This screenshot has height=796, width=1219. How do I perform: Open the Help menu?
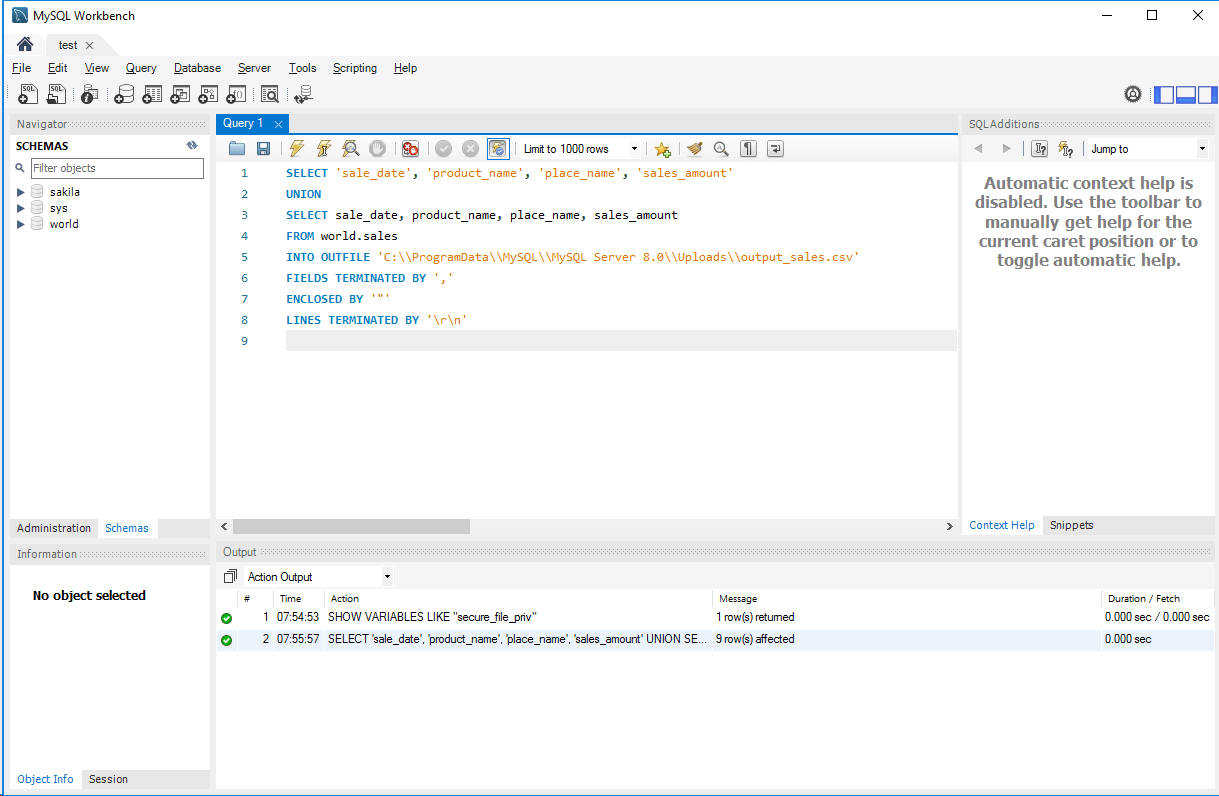coord(405,68)
